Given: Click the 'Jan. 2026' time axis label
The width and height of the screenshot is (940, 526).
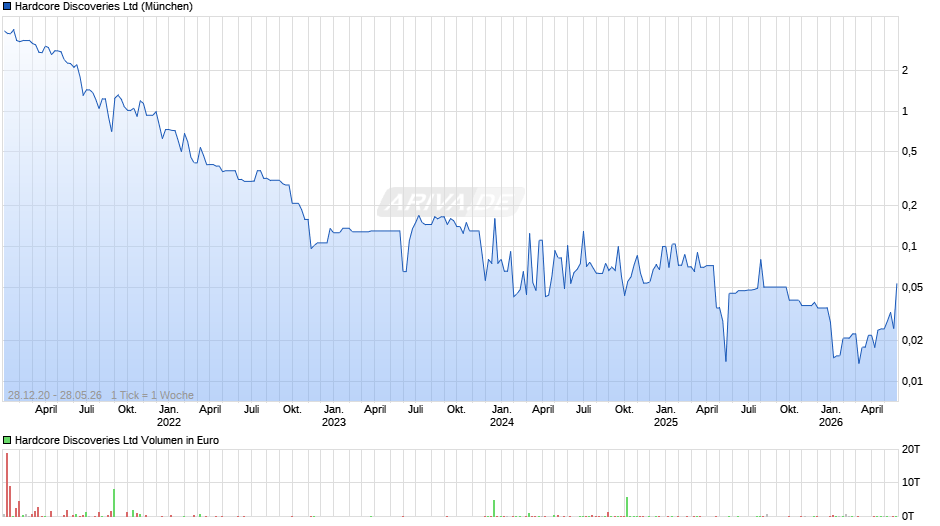Looking at the screenshot, I should [831, 416].
